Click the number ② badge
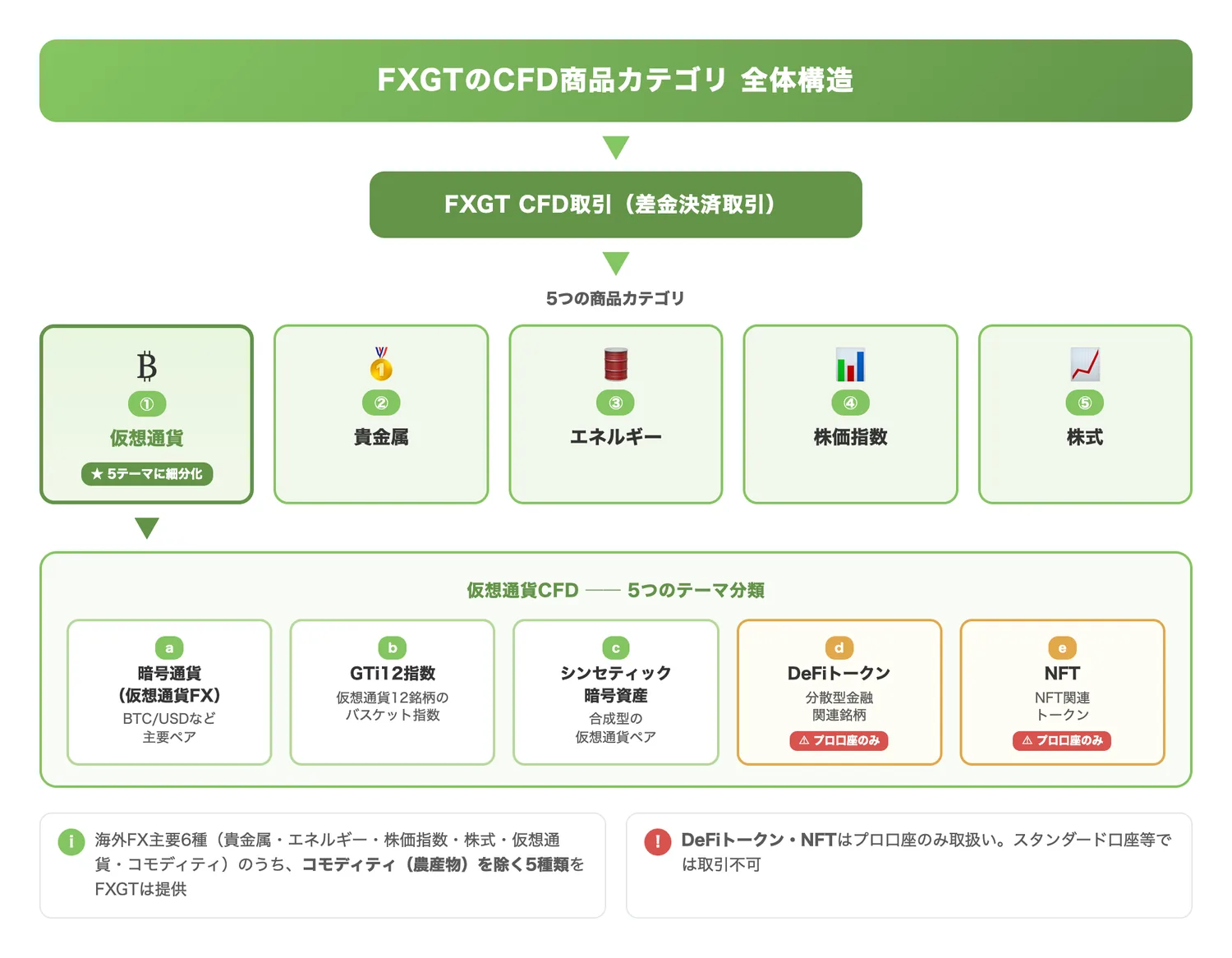The image size is (1232, 958). pyautogui.click(x=381, y=403)
